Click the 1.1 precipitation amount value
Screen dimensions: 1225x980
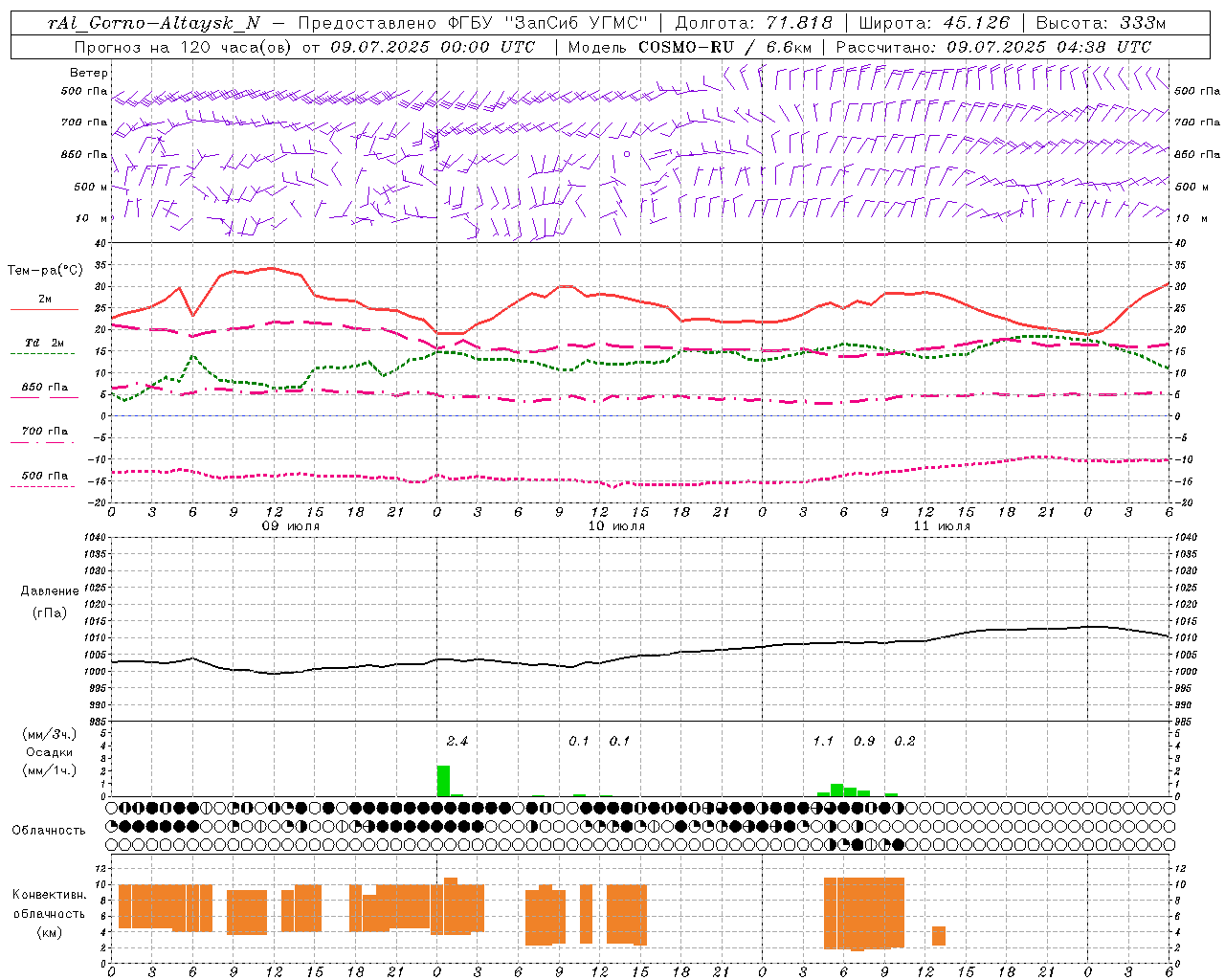pyautogui.click(x=823, y=741)
